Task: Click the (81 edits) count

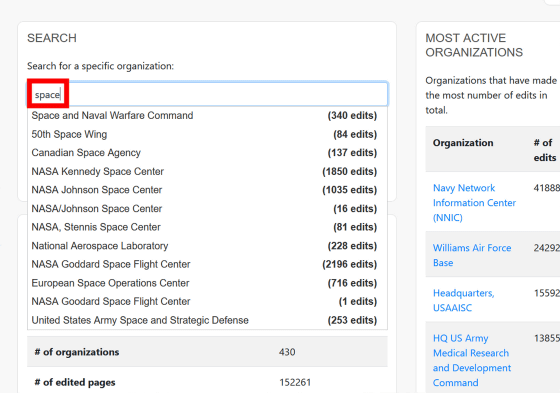Action: point(355,227)
